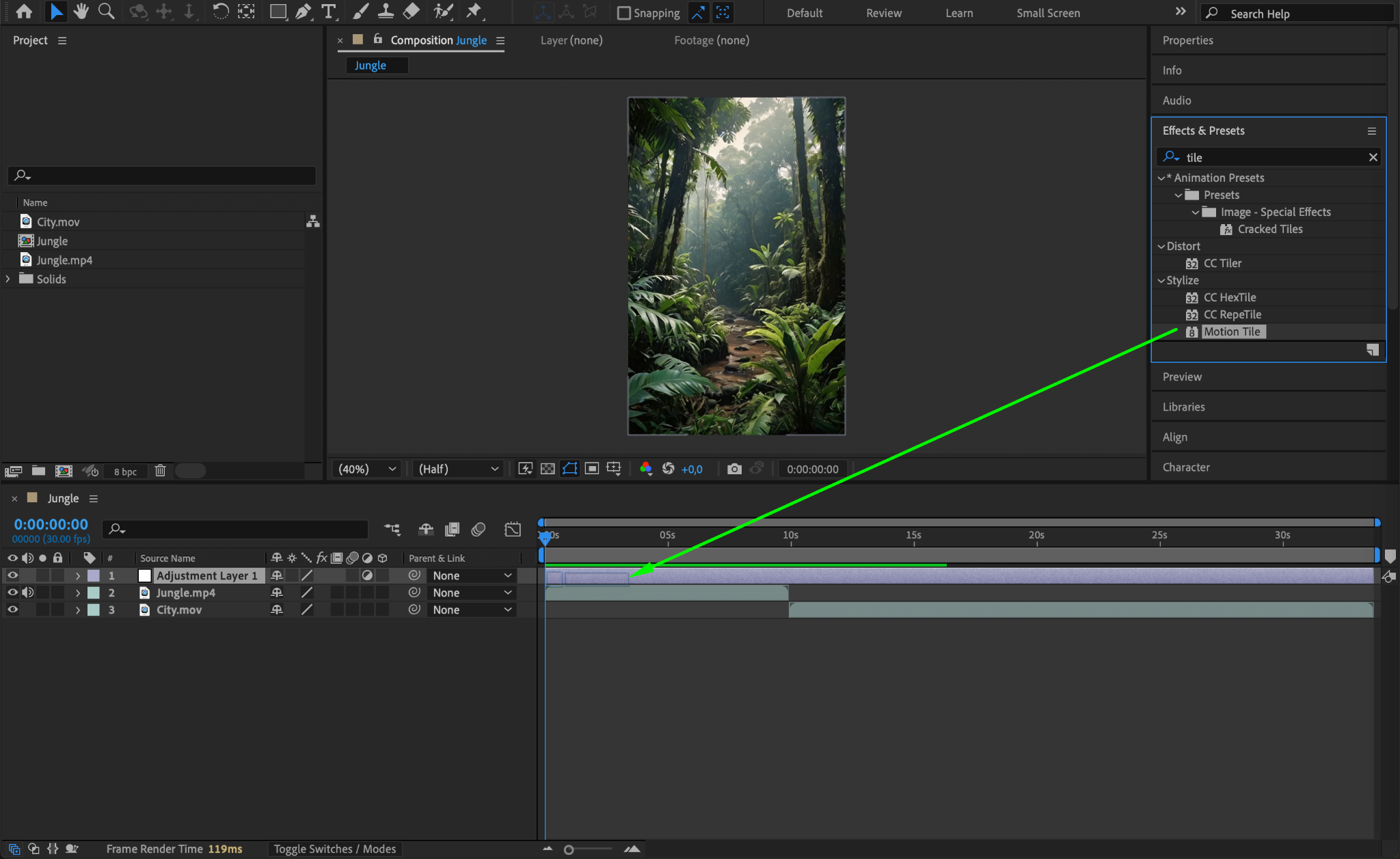The image size is (1400, 859).
Task: Expand the Solids folder
Action: [x=8, y=279]
